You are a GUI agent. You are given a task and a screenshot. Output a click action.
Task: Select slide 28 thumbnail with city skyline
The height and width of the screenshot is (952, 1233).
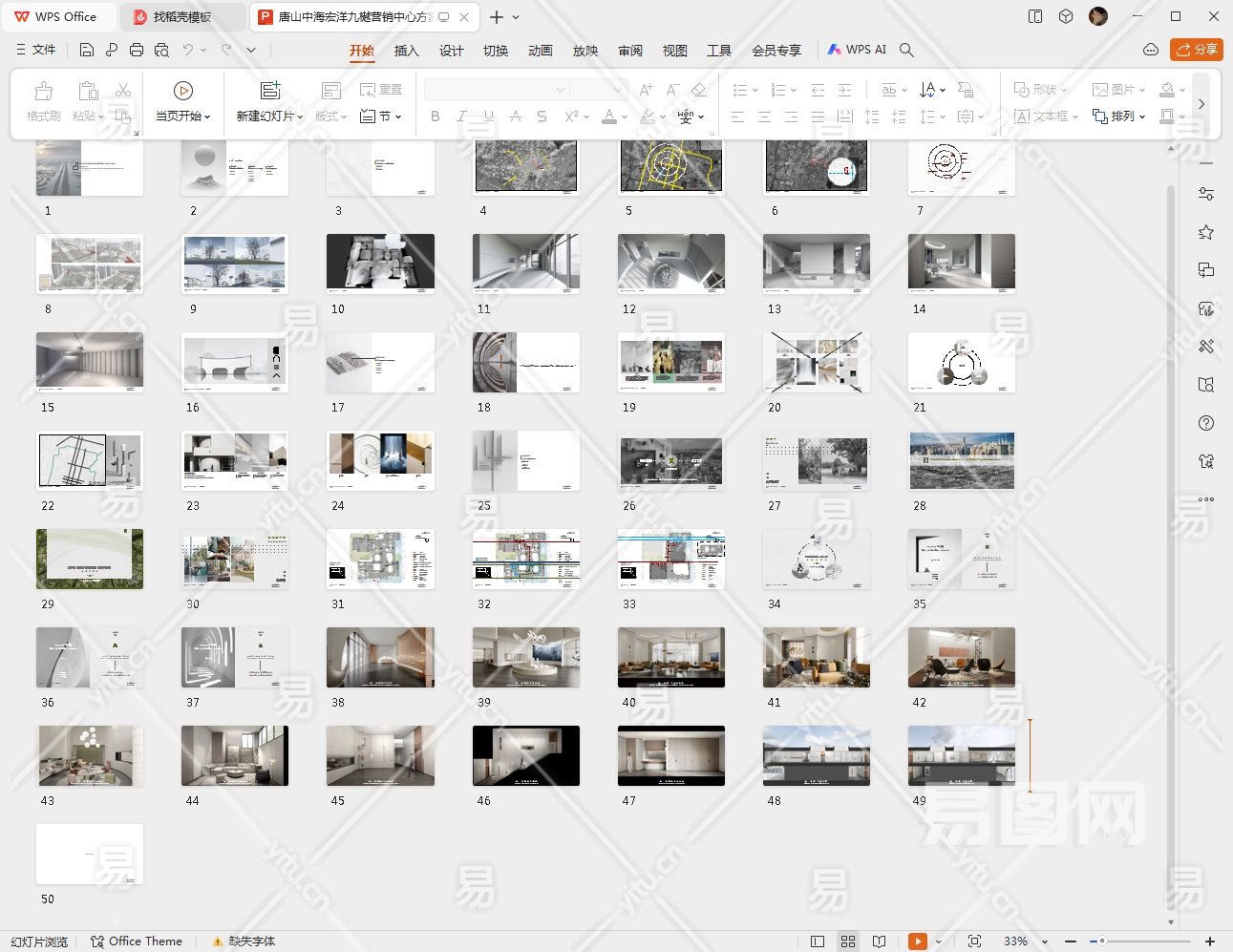click(x=961, y=460)
